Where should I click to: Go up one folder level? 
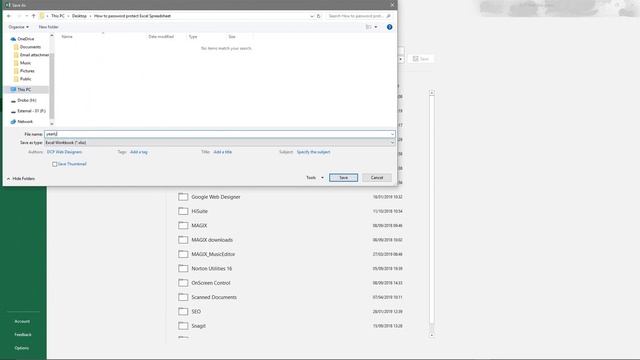point(33,16)
